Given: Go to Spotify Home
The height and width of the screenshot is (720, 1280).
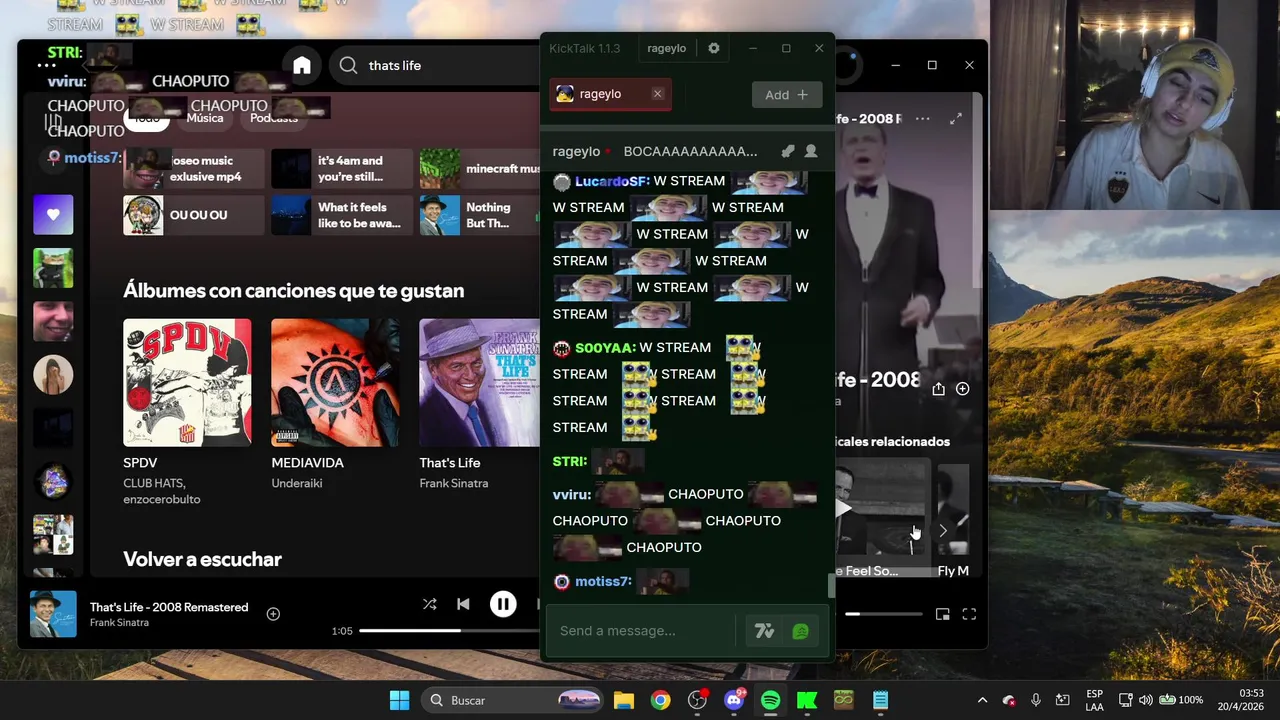Looking at the screenshot, I should (302, 65).
